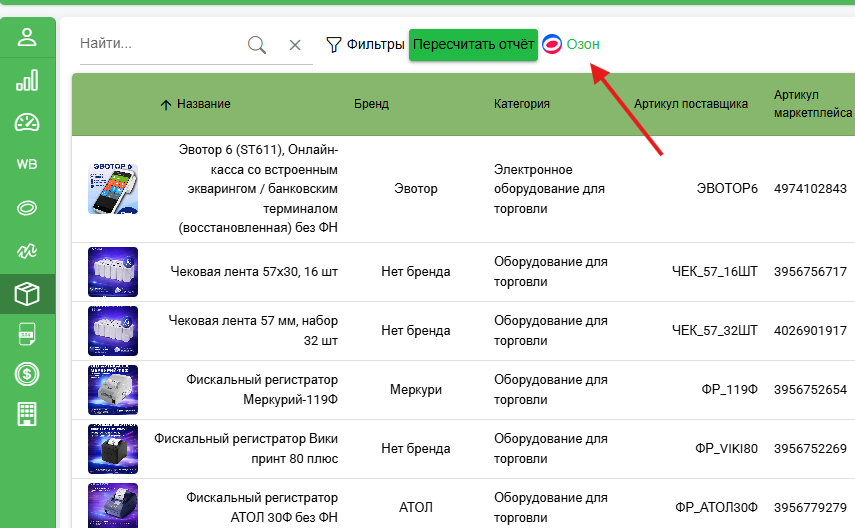Viewport: 855px width, 528px height.
Task: Open the Фильтры filter panel
Action: pyautogui.click(x=365, y=44)
